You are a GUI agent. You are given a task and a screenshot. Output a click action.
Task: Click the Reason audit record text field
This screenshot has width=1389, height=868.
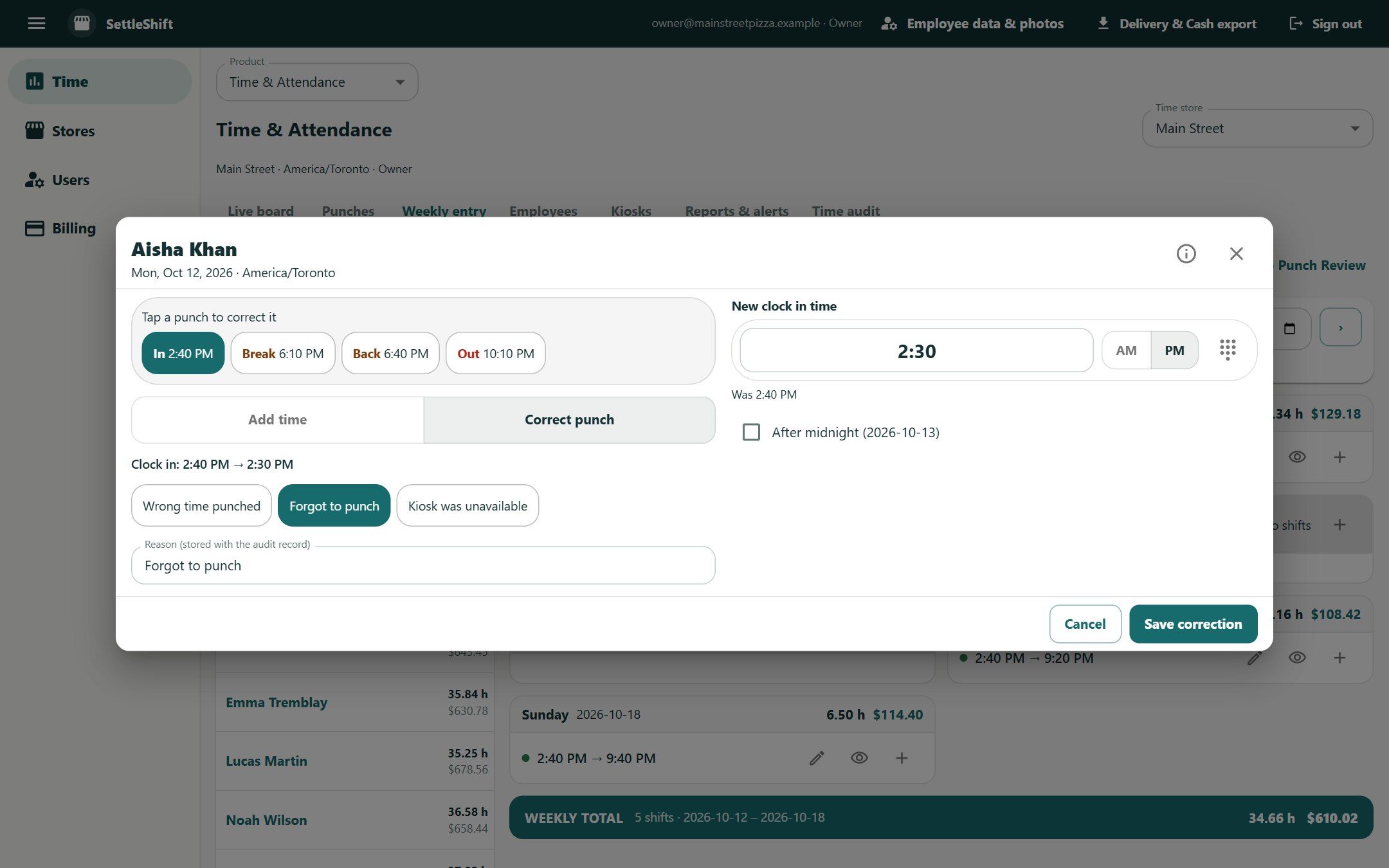423,565
